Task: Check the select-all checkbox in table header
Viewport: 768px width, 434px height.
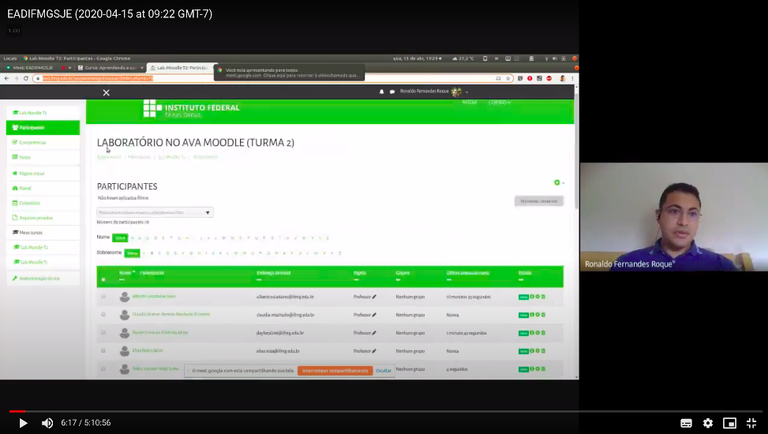Action: (103, 279)
